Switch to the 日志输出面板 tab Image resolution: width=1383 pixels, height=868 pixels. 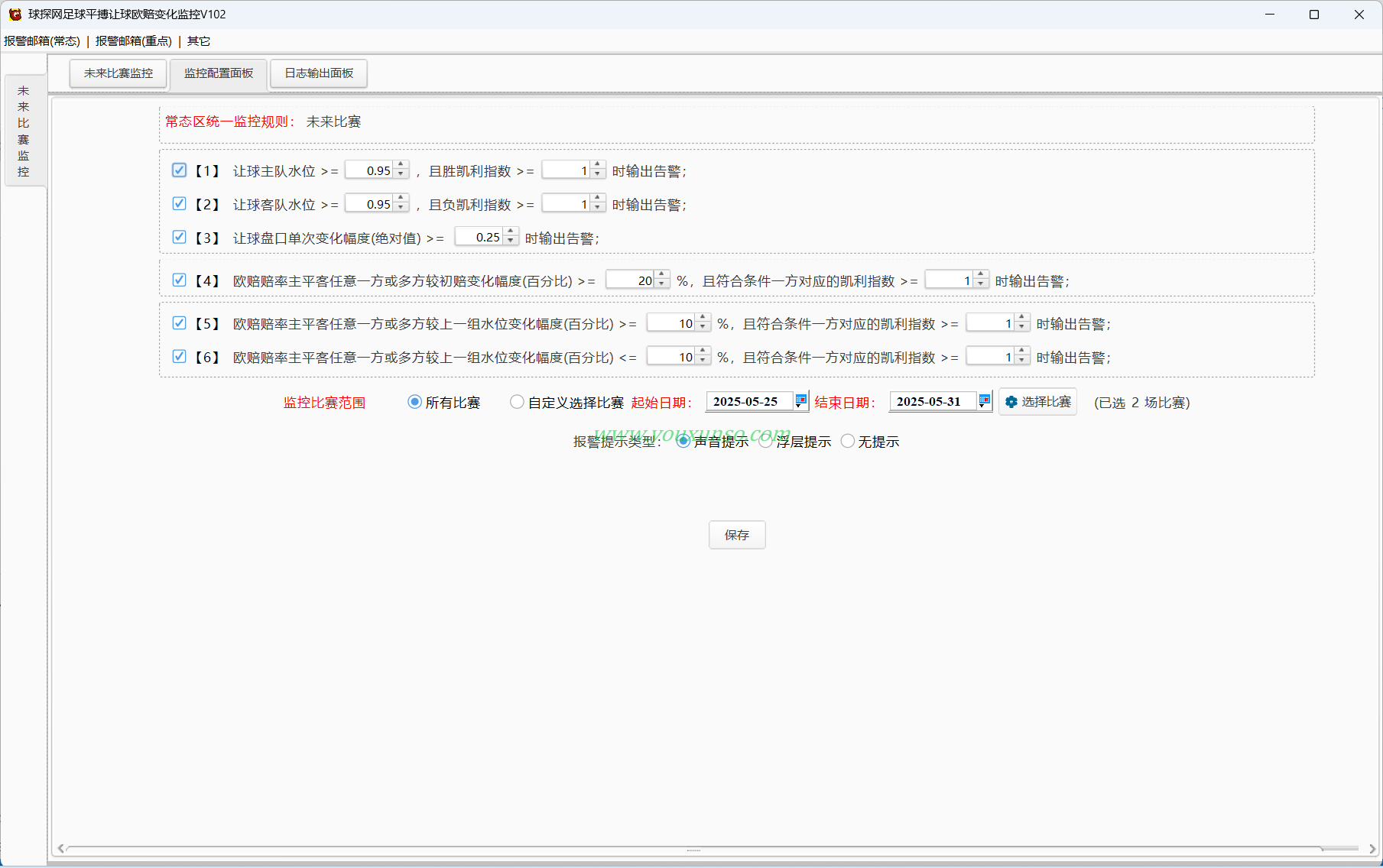[319, 73]
